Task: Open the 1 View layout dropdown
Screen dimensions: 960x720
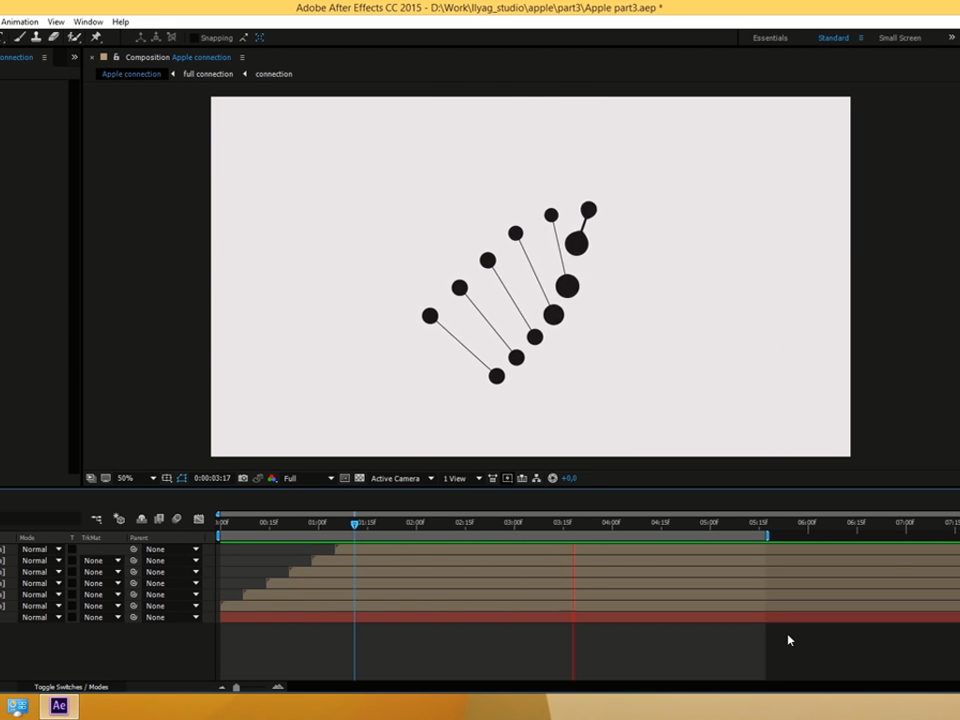Action: coord(462,478)
